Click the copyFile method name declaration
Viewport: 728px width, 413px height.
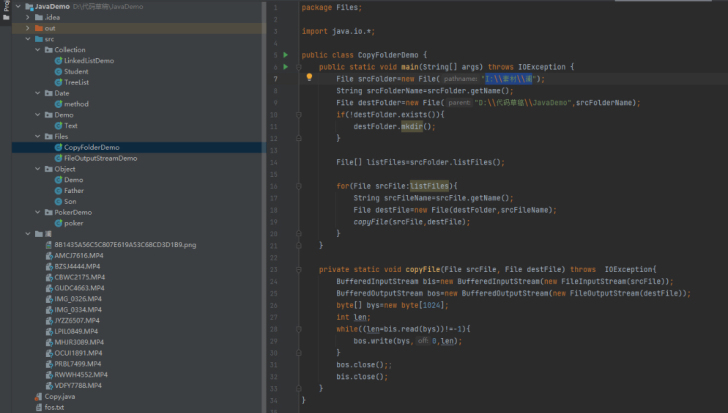pos(422,269)
